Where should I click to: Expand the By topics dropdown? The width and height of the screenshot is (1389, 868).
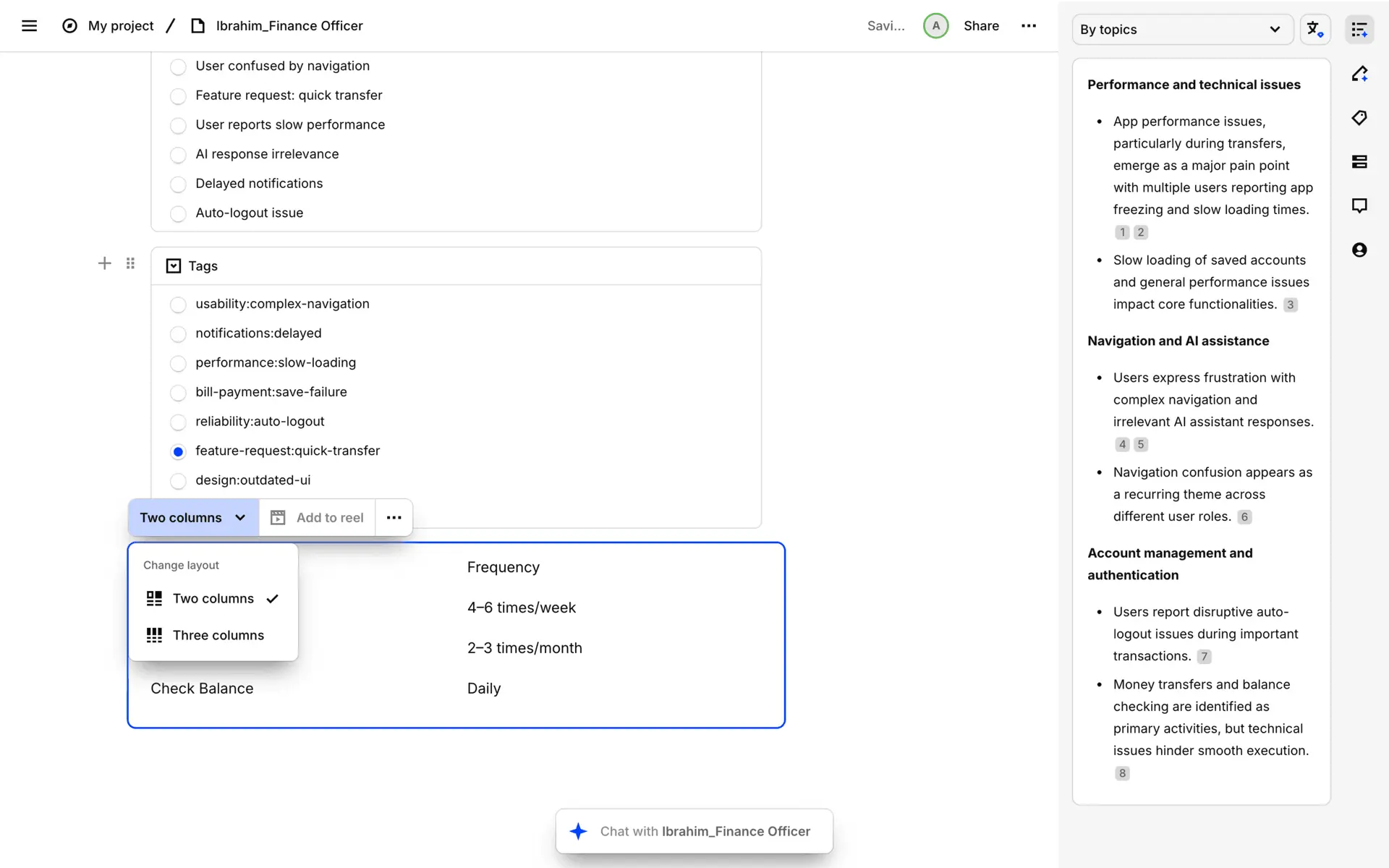click(1182, 30)
